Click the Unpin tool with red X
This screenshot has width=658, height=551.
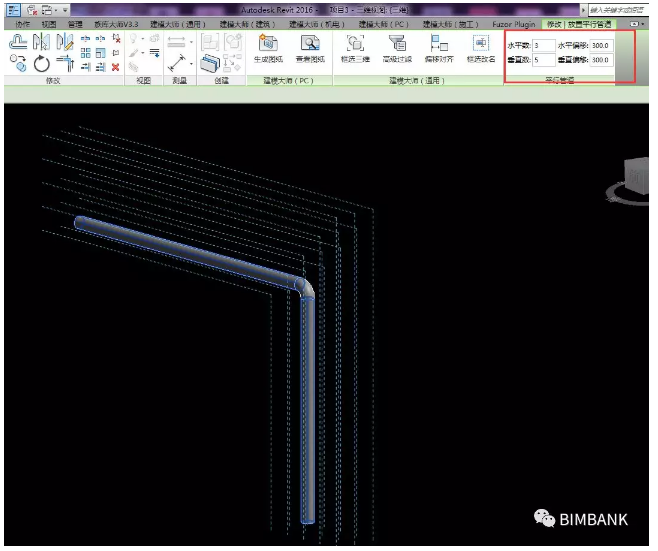[x=116, y=39]
